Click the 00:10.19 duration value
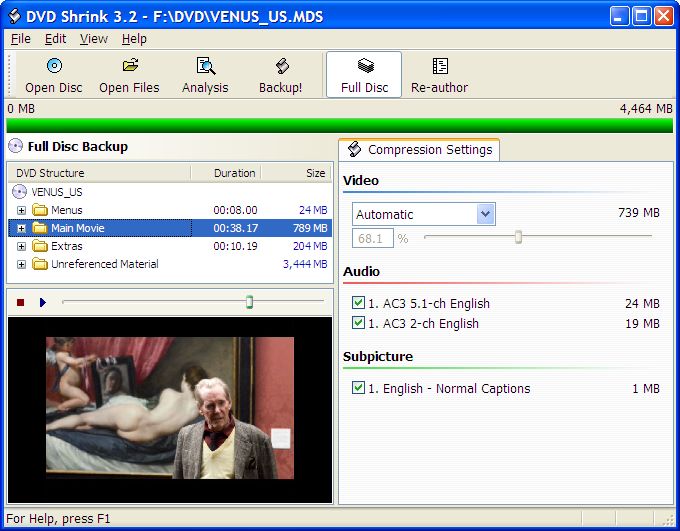680x531 pixels. pyautogui.click(x=235, y=246)
